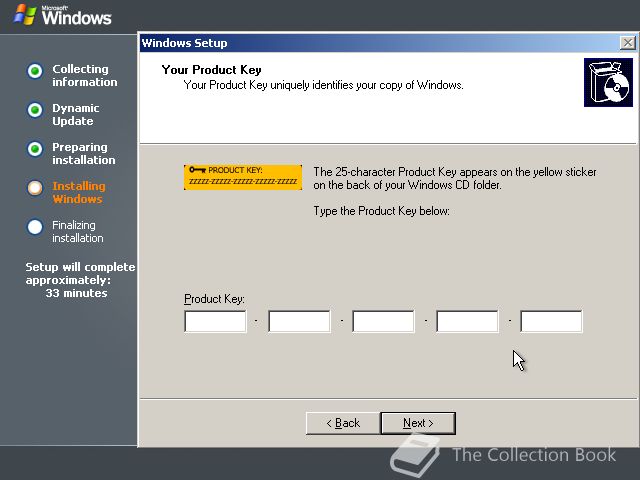Focus the first Product Key field
The width and height of the screenshot is (640, 480).
[215, 321]
